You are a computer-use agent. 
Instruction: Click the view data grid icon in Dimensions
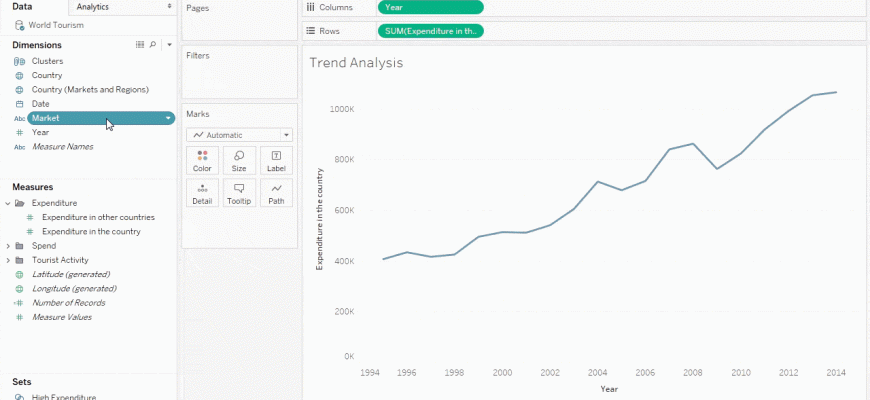[140, 45]
